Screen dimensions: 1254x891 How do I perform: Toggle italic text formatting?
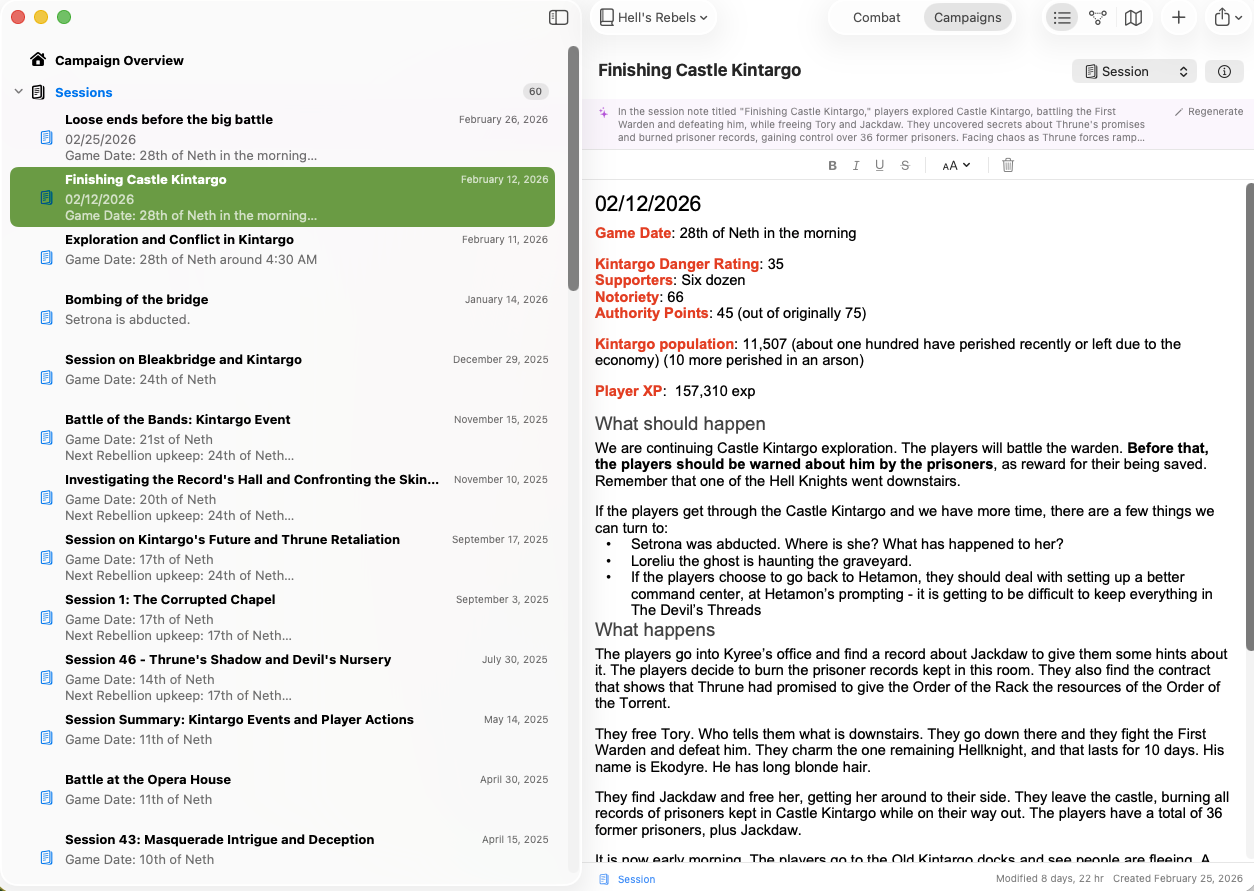click(856, 165)
